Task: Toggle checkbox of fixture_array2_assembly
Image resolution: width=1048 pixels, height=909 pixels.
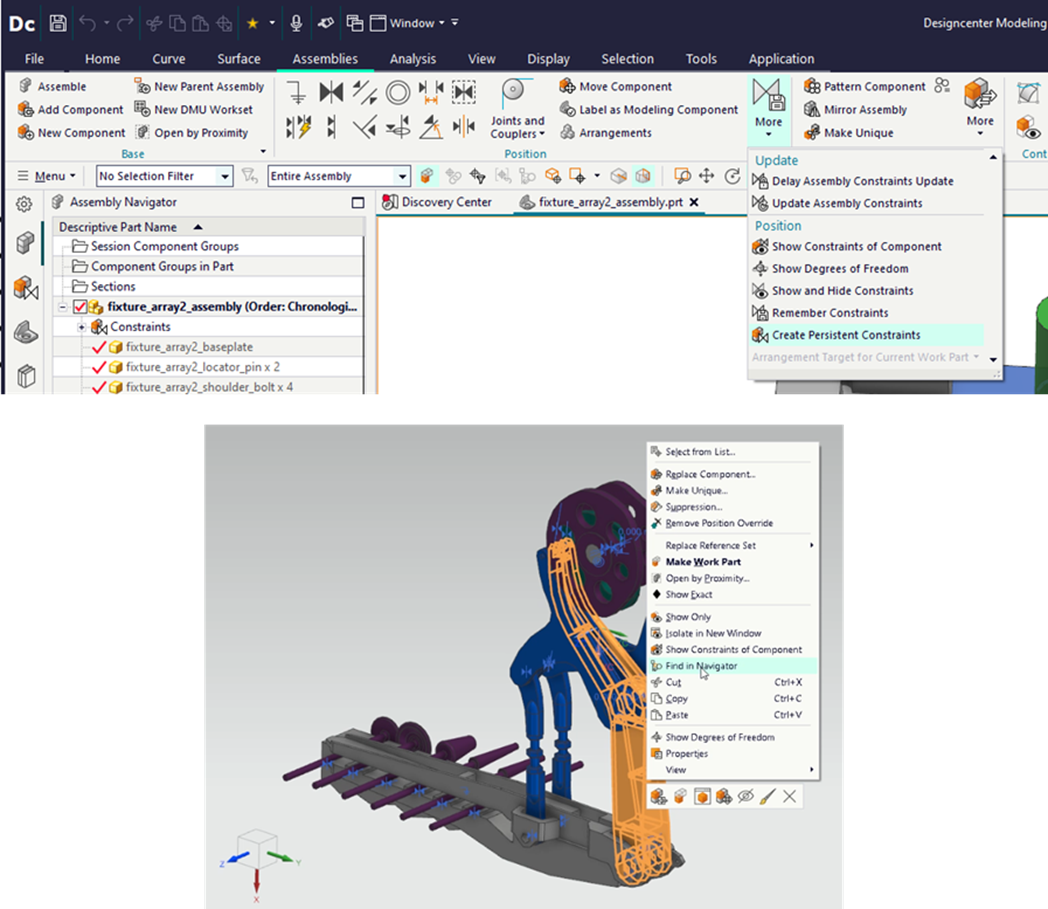Action: (80, 307)
